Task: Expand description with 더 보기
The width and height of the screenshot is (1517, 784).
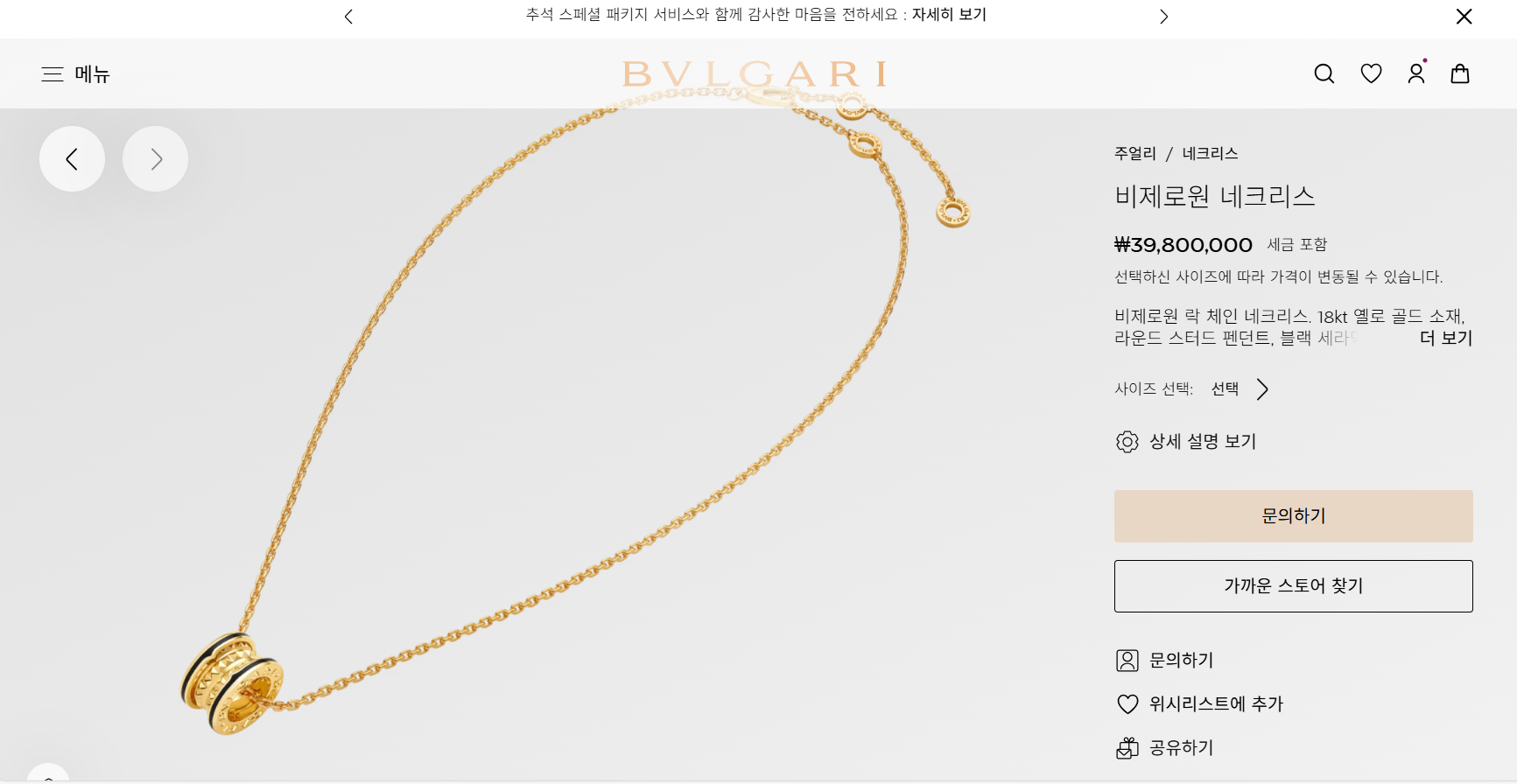Action: tap(1445, 338)
